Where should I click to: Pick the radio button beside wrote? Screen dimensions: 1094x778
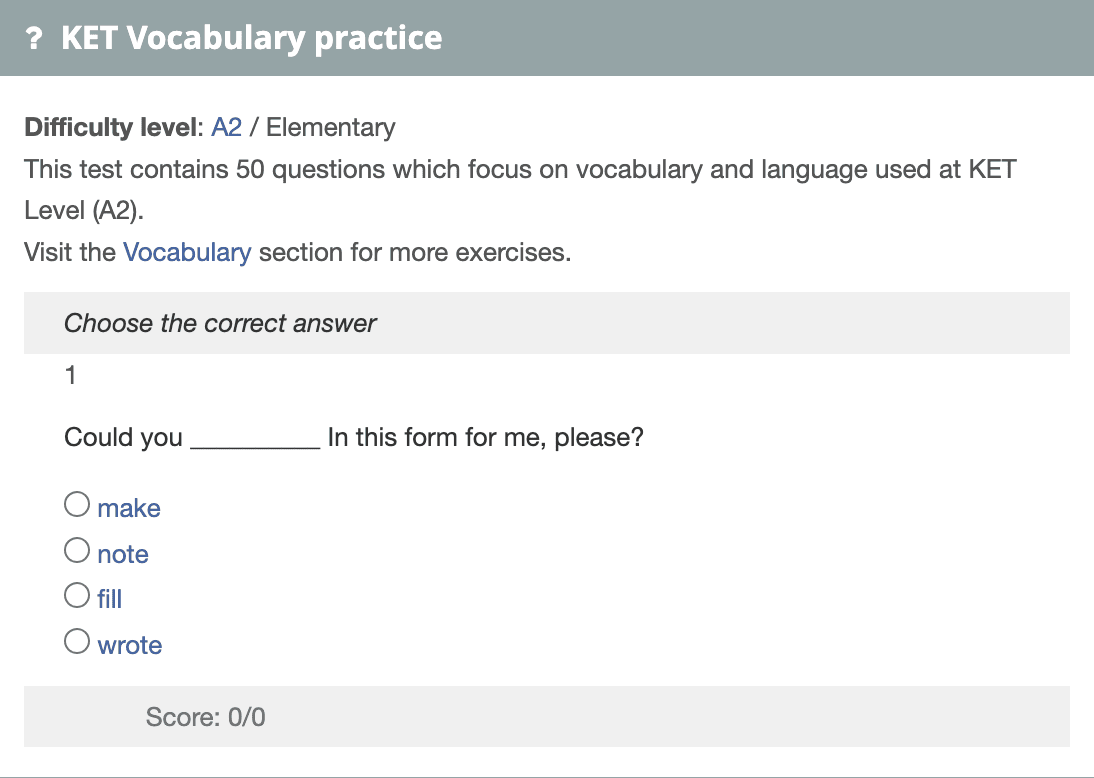click(77, 641)
